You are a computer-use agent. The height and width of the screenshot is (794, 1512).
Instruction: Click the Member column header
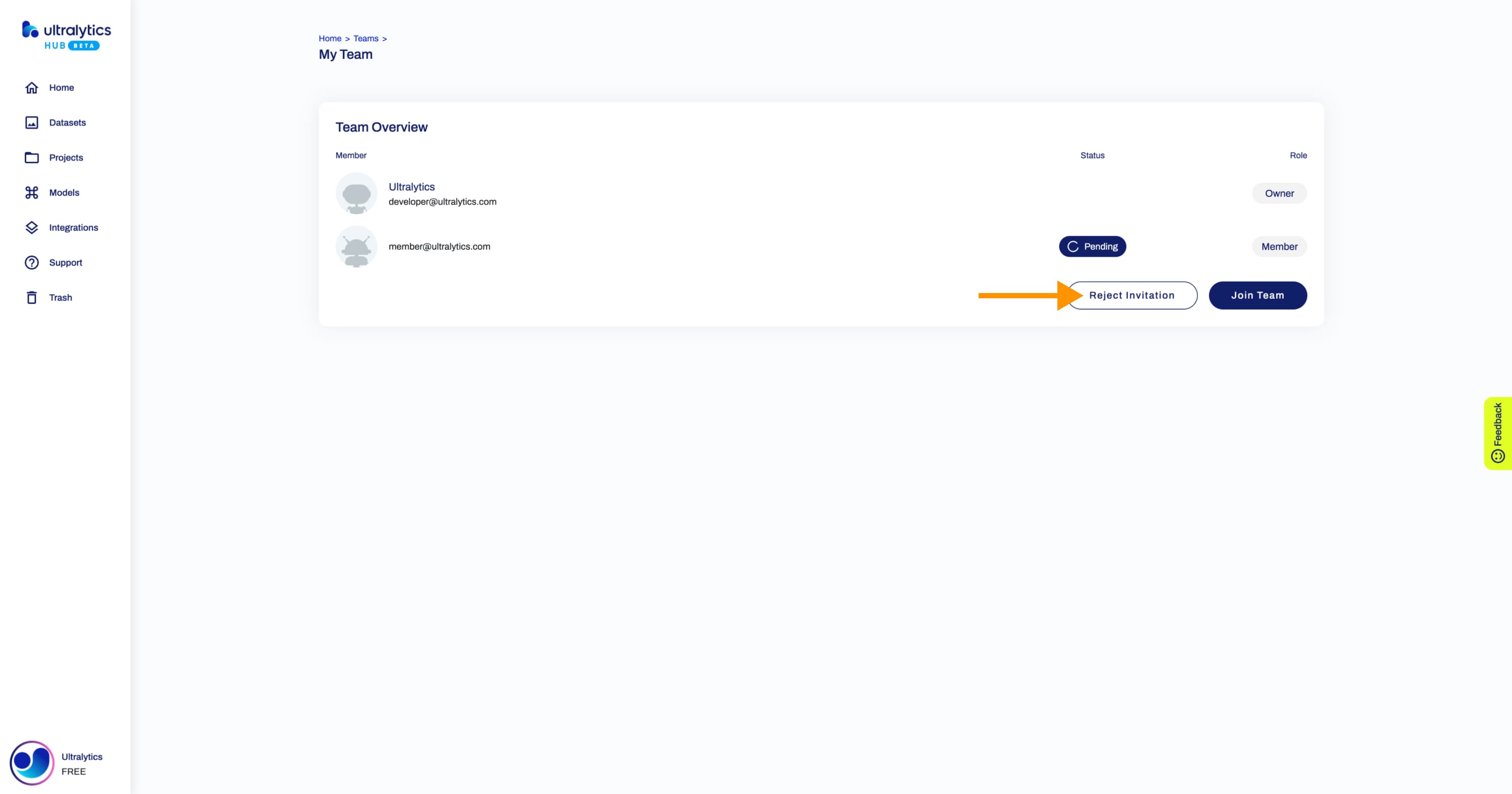point(350,155)
